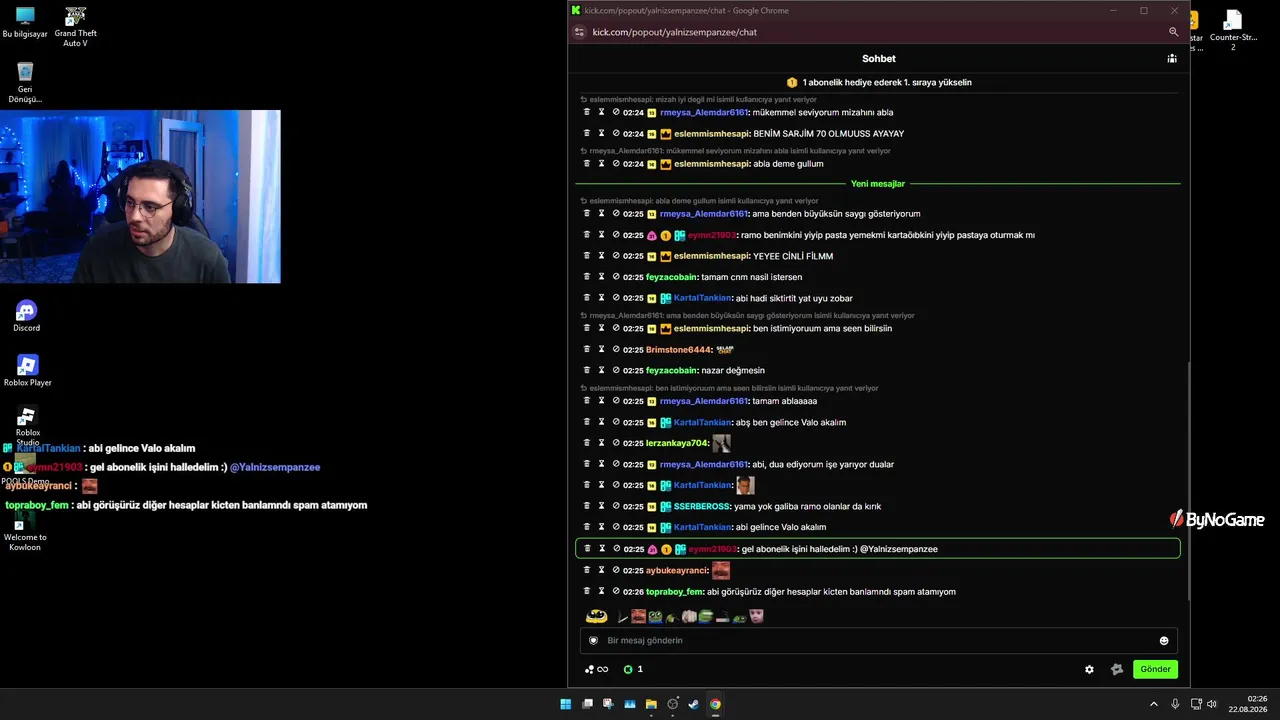Click the 'Yeni mesajlar' divider label
Screen dimensions: 1280x720
click(878, 184)
